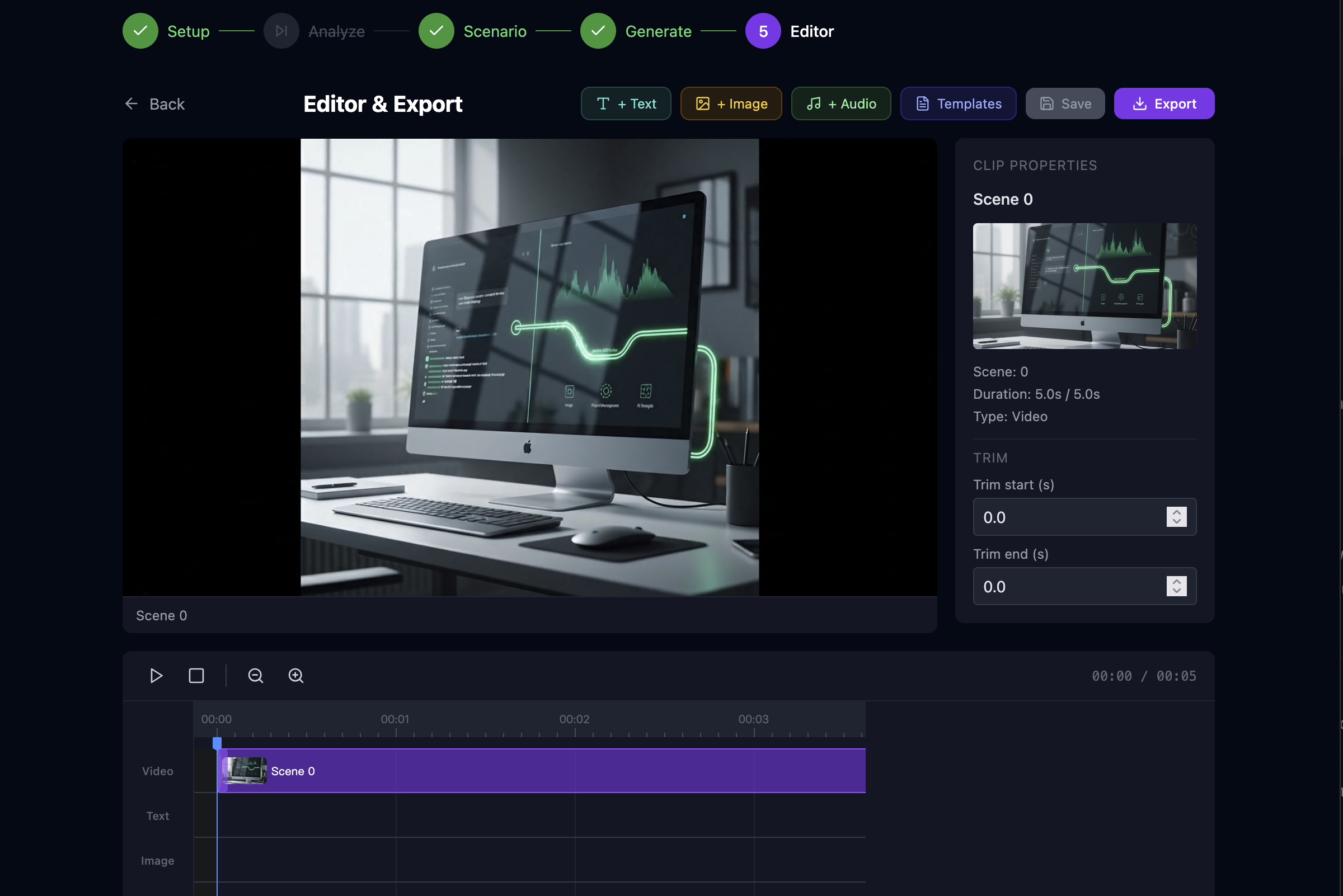Screen dimensions: 1343x896
Task: Click the Save button
Action: (1064, 103)
